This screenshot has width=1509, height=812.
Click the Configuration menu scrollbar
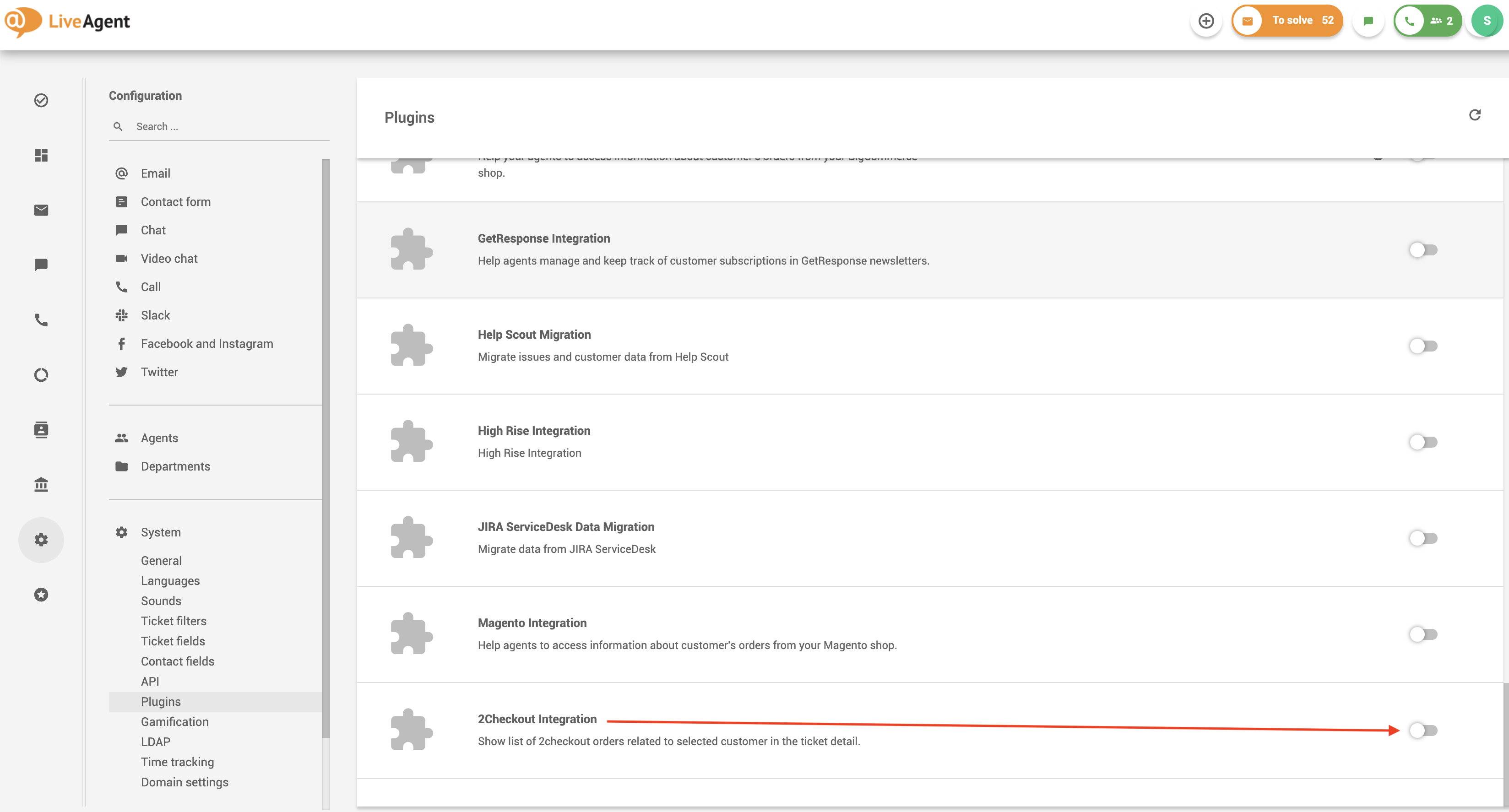[x=326, y=448]
